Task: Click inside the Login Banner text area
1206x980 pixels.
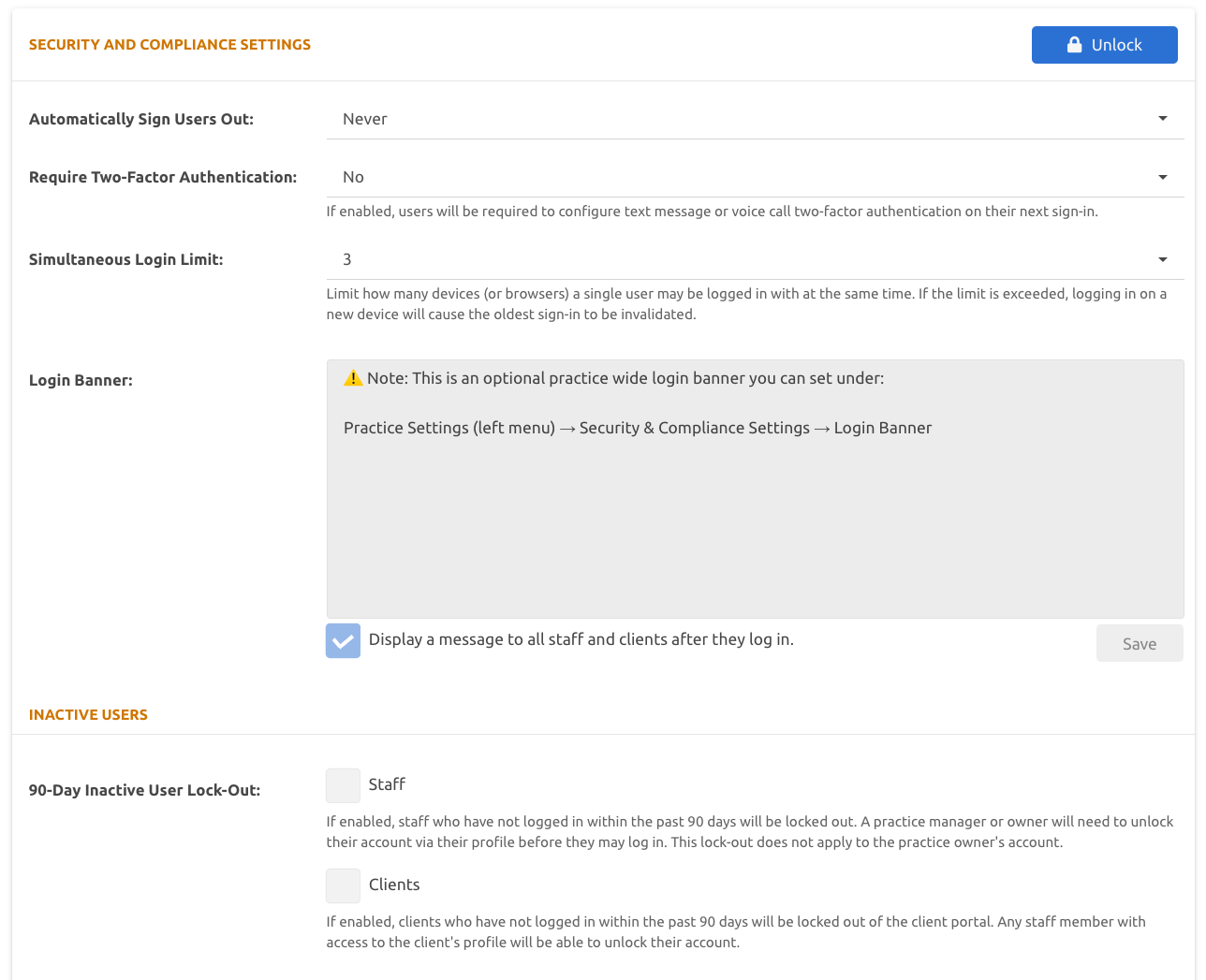Action: click(755, 524)
